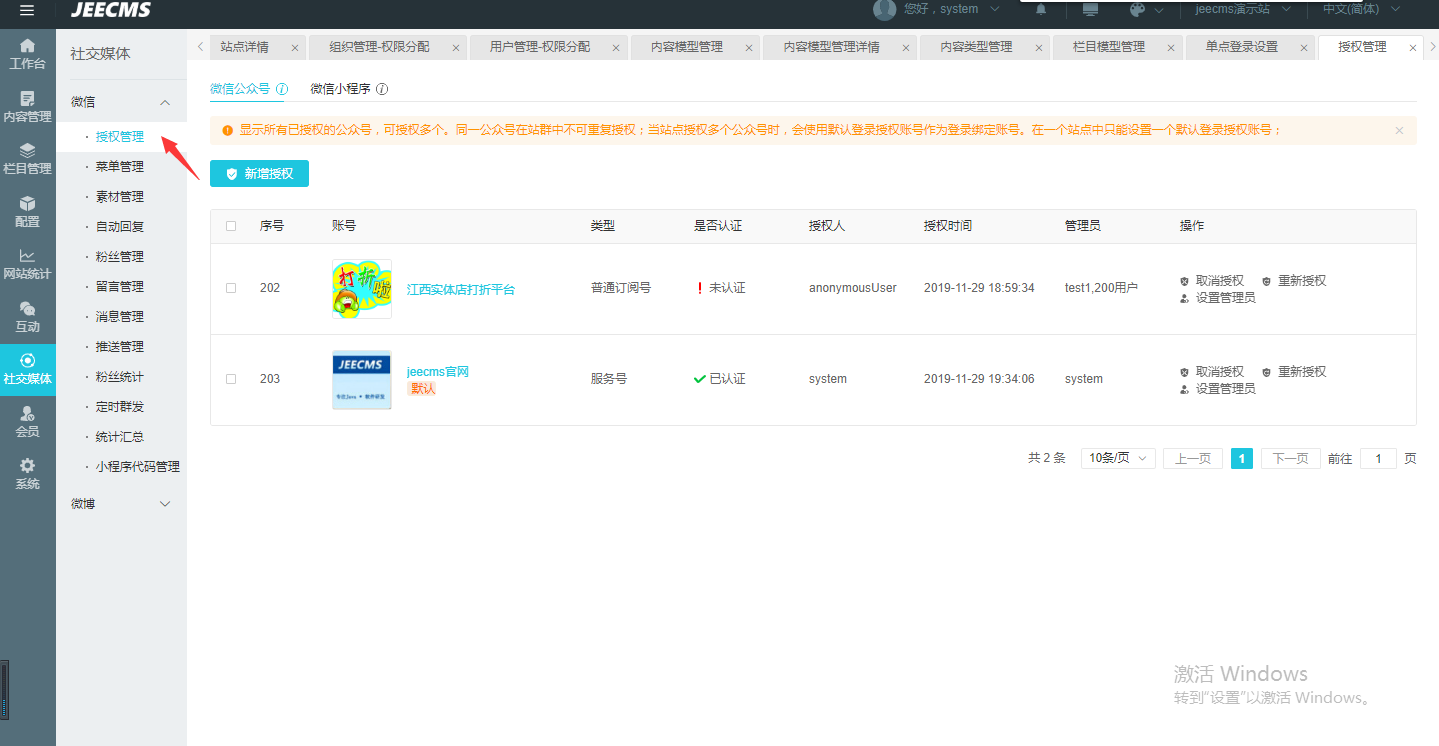Open 网站统计 site statistics sidebar icon

point(27,264)
